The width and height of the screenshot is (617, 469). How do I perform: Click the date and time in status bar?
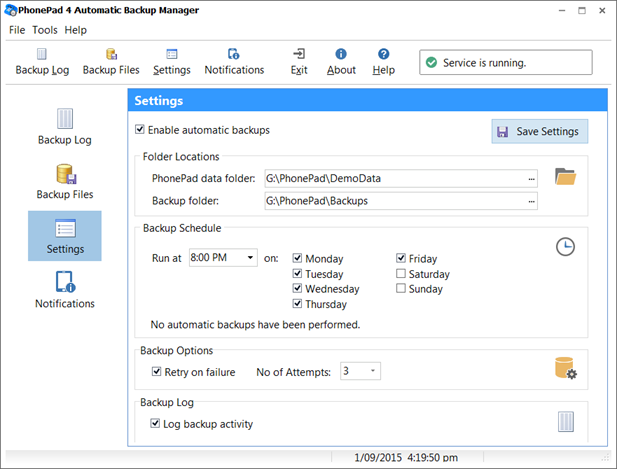point(406,458)
